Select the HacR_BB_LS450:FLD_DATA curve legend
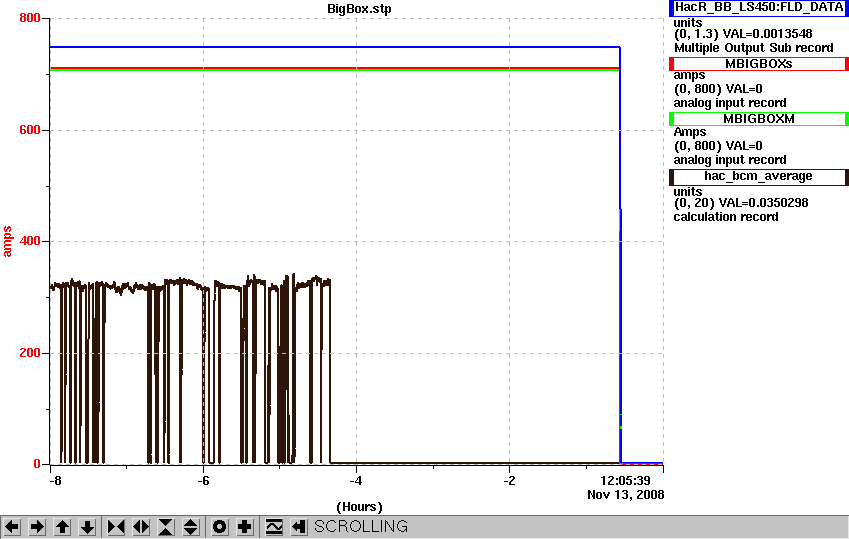The width and height of the screenshot is (849, 539). coord(759,8)
